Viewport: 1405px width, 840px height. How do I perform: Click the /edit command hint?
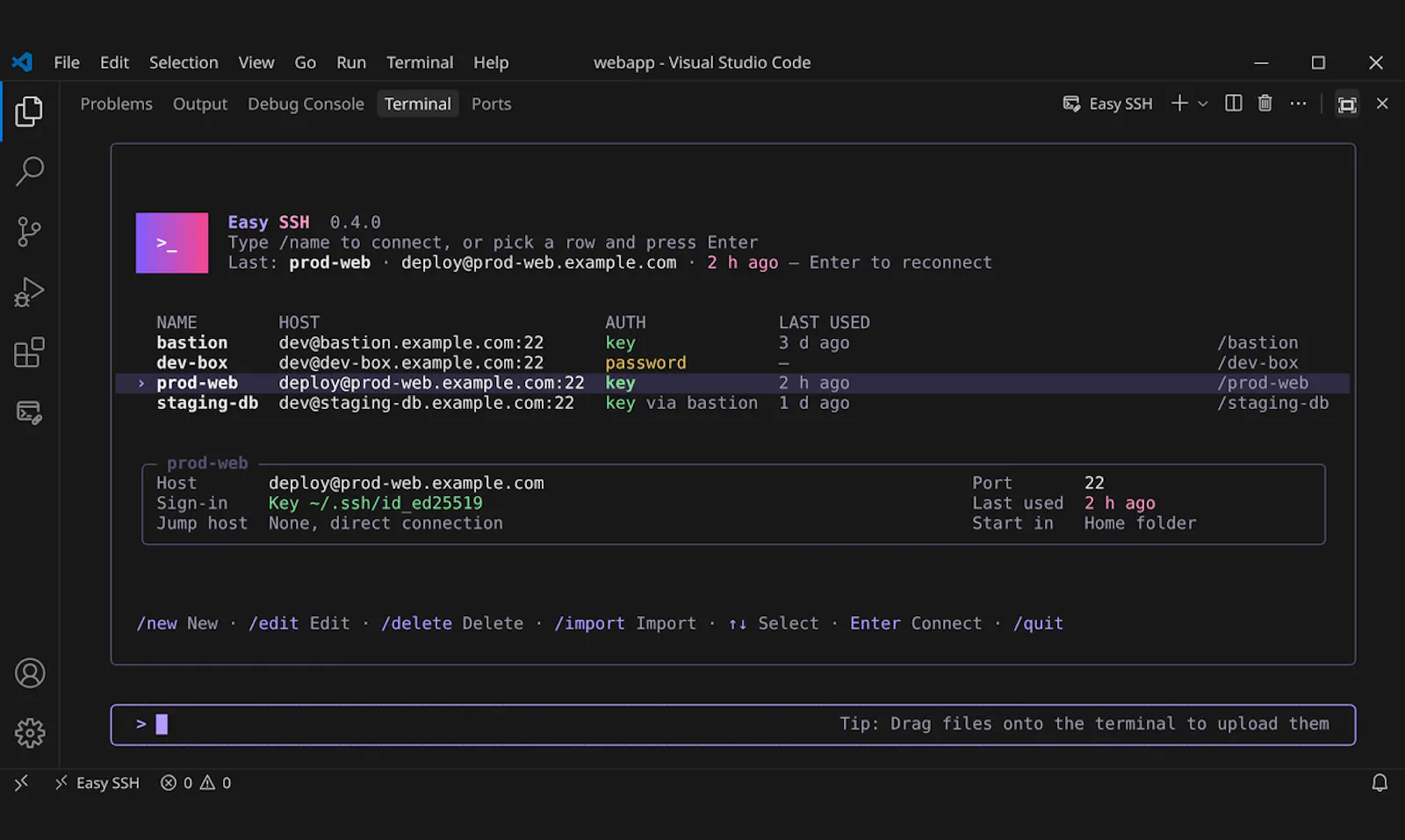click(274, 623)
